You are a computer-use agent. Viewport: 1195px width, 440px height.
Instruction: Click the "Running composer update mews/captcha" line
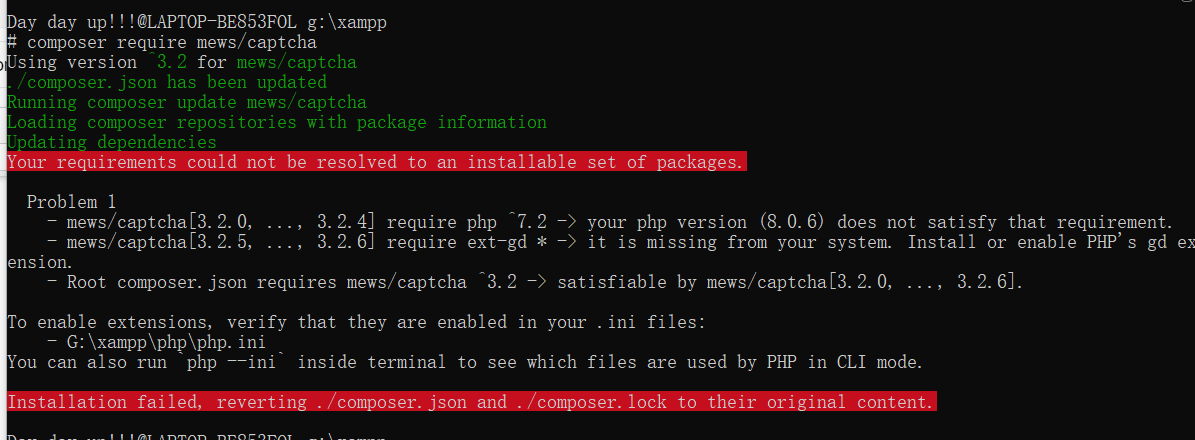(186, 102)
